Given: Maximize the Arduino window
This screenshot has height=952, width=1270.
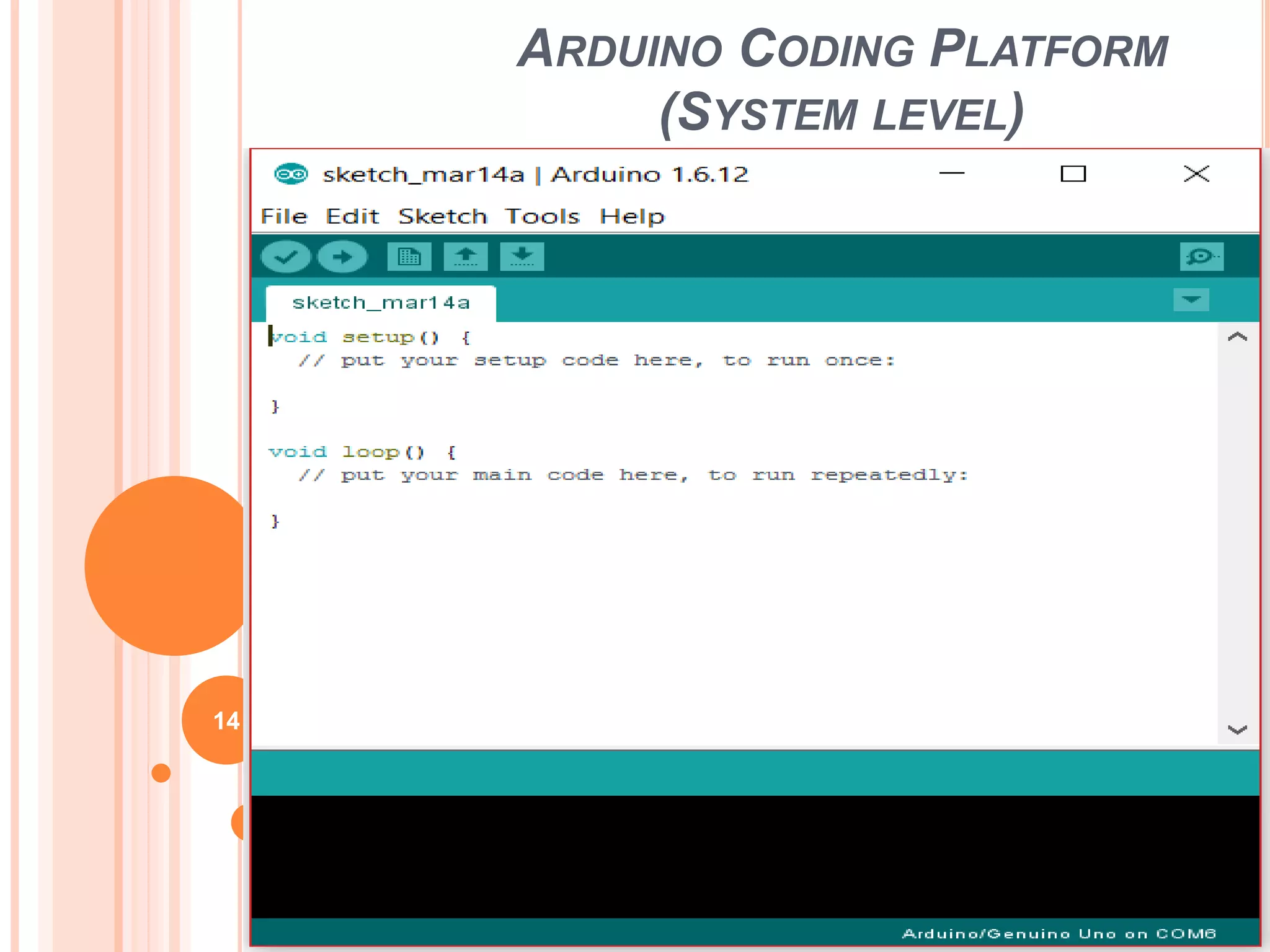Looking at the screenshot, I should coord(1073,174).
